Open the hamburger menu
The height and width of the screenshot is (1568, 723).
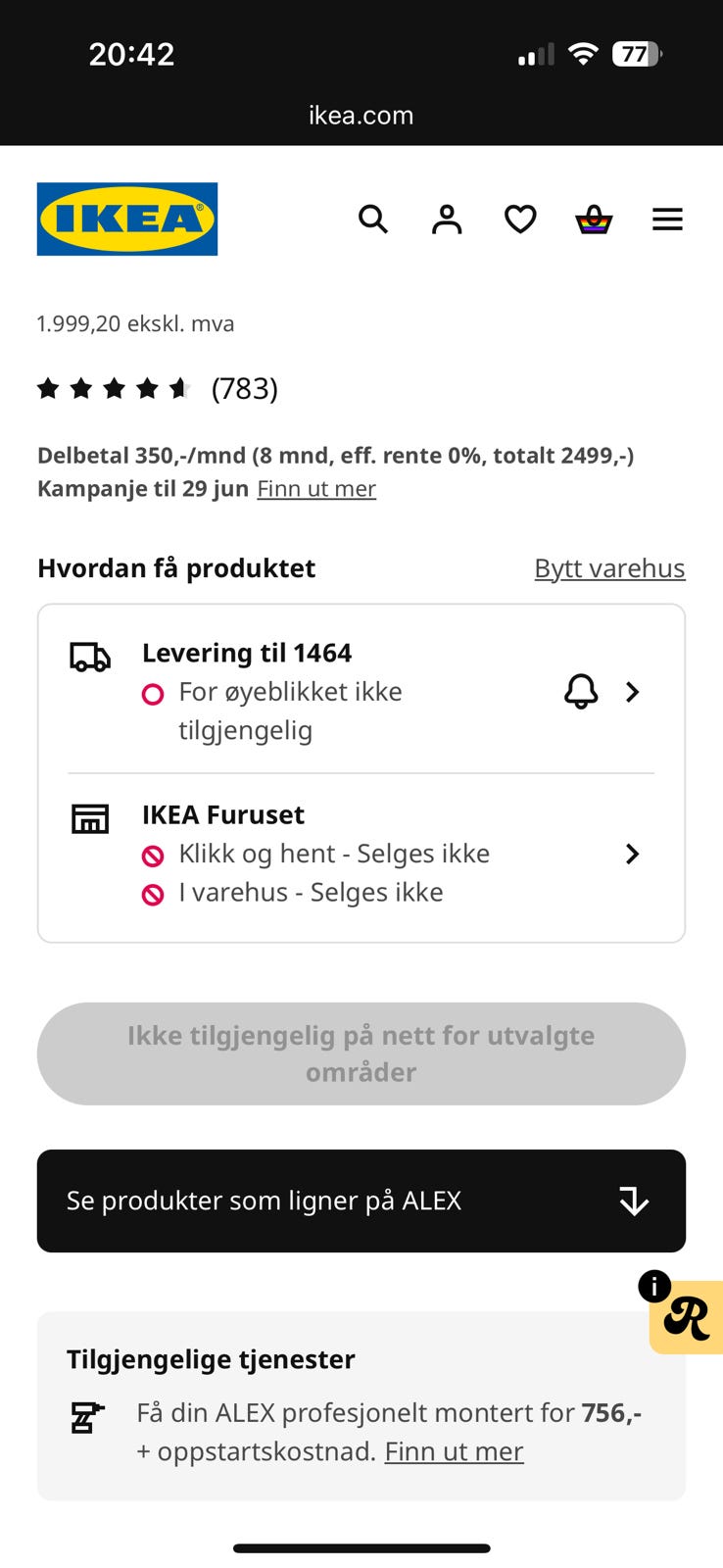tap(667, 219)
